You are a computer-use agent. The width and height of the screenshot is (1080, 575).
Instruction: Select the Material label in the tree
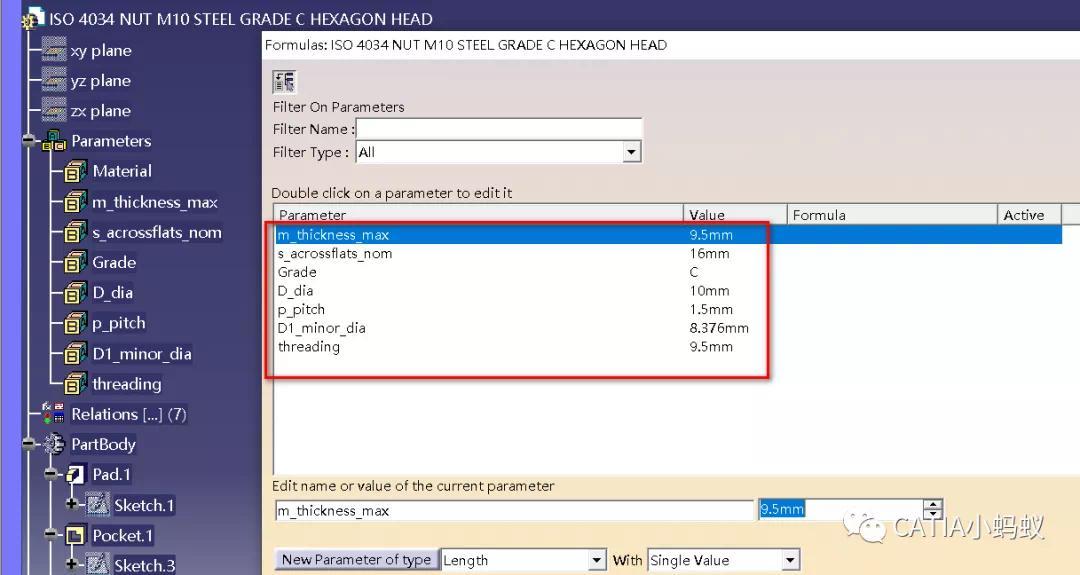pyautogui.click(x=122, y=171)
